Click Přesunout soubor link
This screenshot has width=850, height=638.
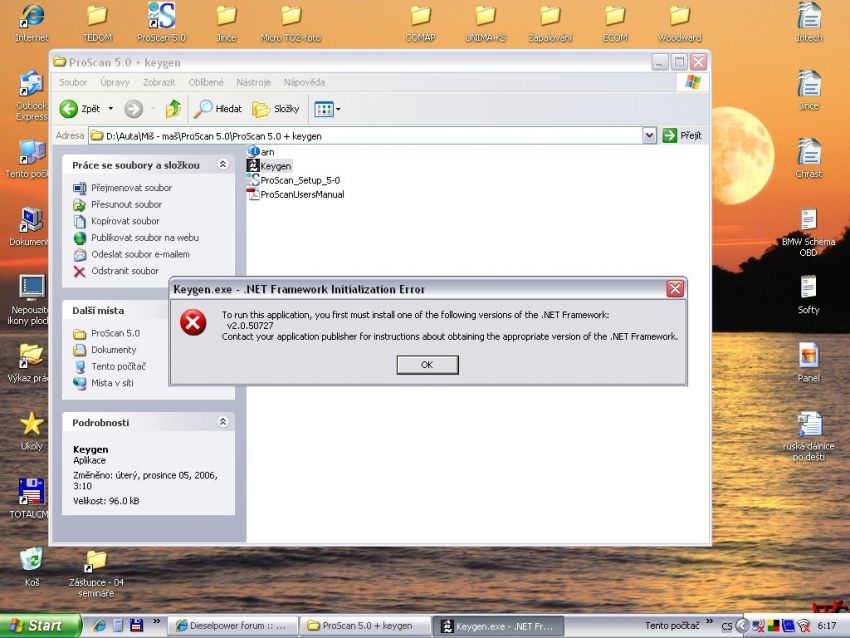[118, 204]
